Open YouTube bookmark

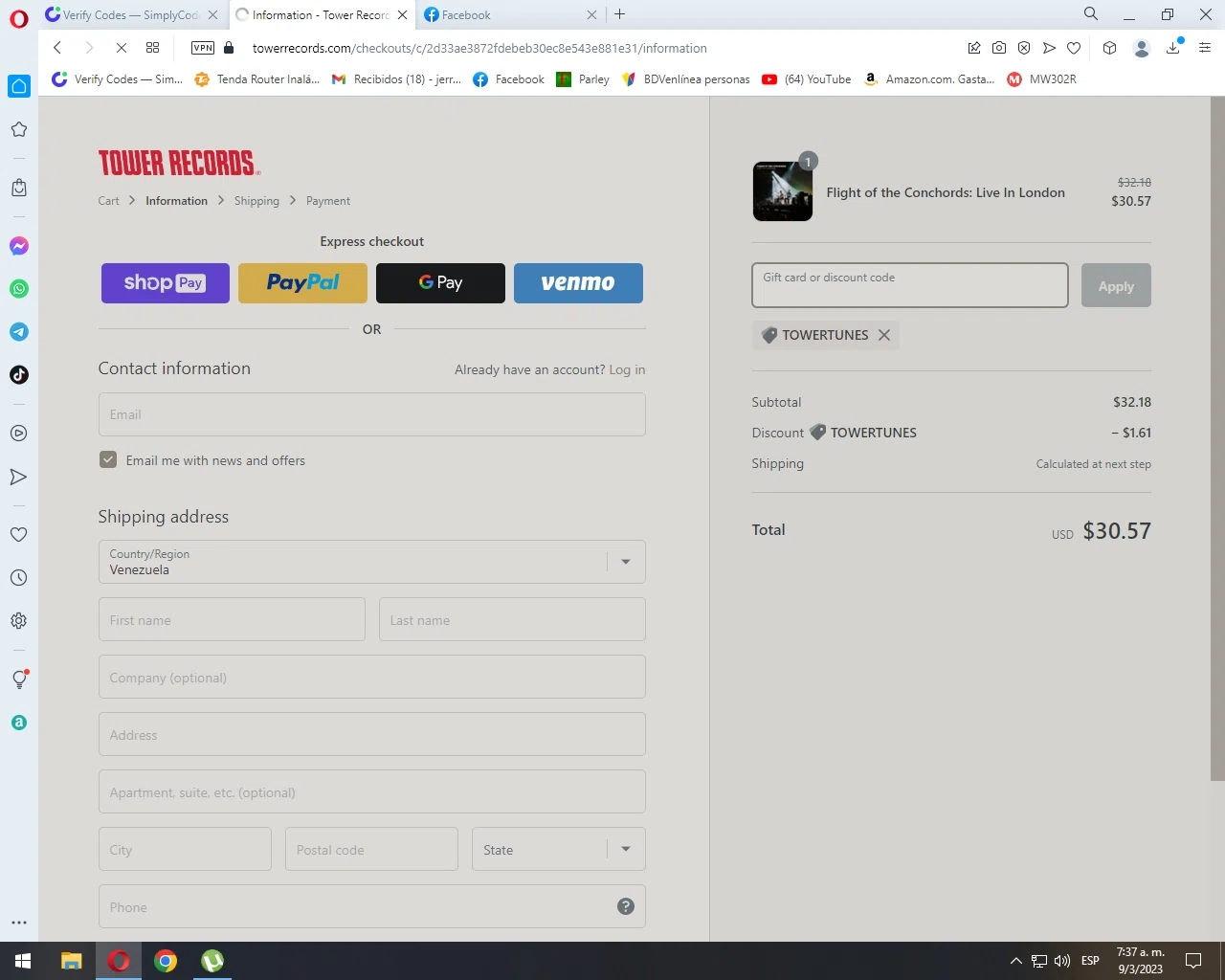point(807,79)
